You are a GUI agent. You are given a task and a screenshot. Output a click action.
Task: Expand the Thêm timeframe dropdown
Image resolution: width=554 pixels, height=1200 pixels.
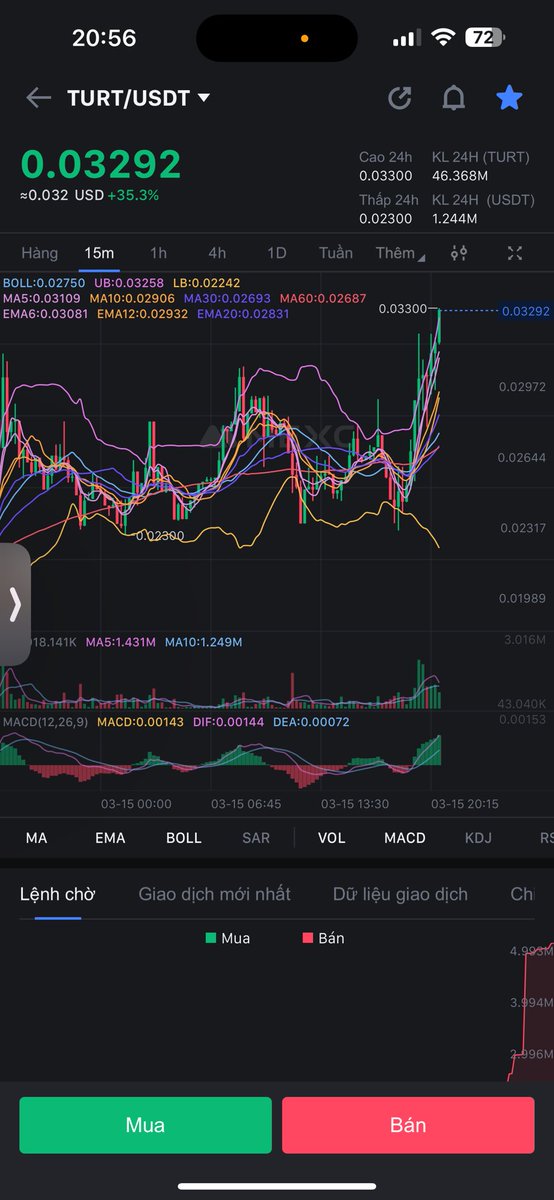point(399,253)
